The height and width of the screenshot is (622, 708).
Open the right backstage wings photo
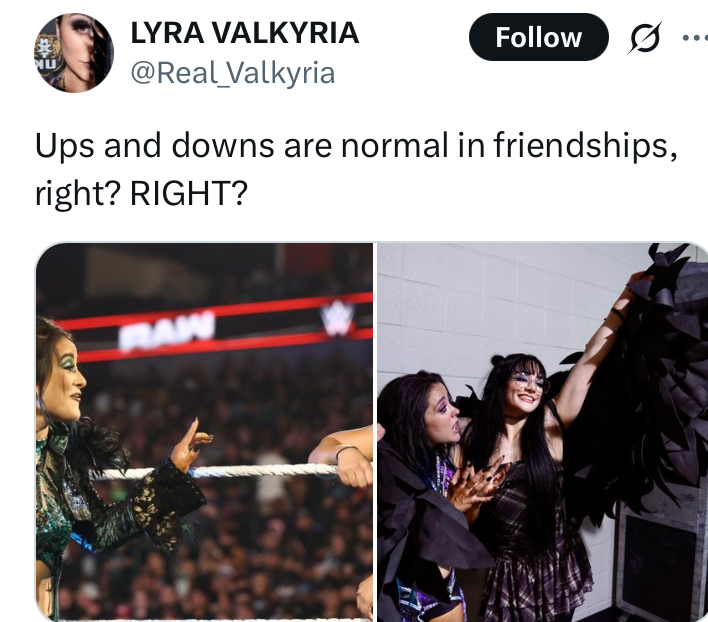pyautogui.click(x=542, y=432)
